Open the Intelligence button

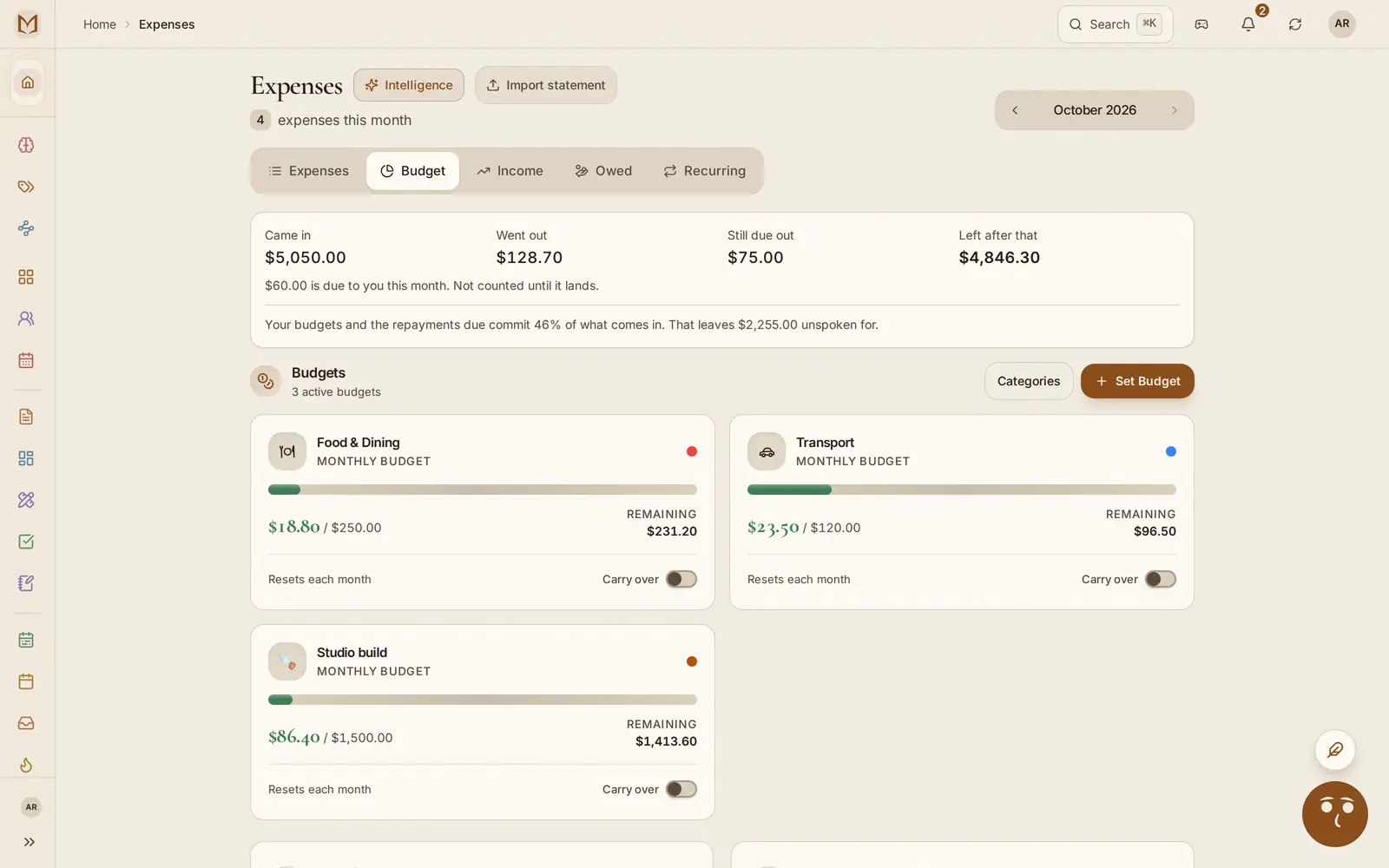[409, 85]
